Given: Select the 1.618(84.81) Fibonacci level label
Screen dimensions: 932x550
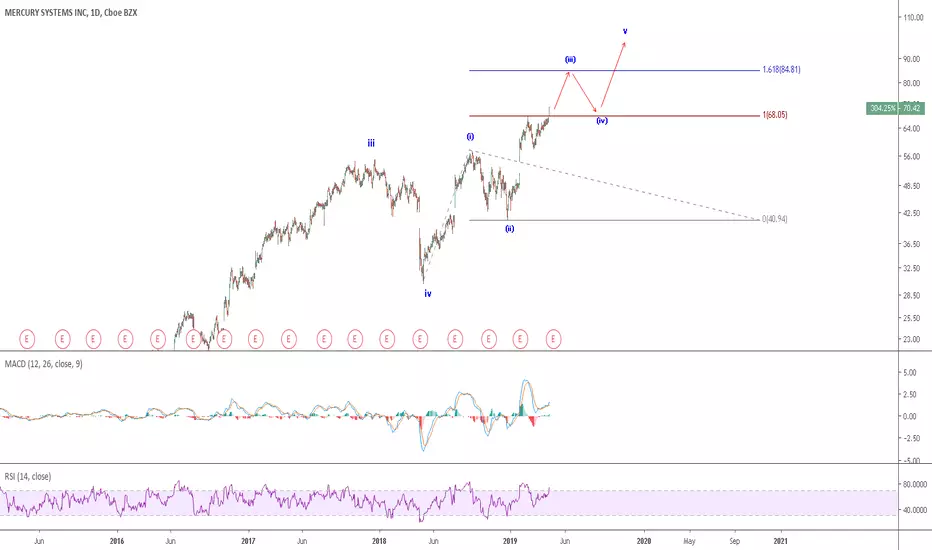Looking at the screenshot, I should point(781,70).
